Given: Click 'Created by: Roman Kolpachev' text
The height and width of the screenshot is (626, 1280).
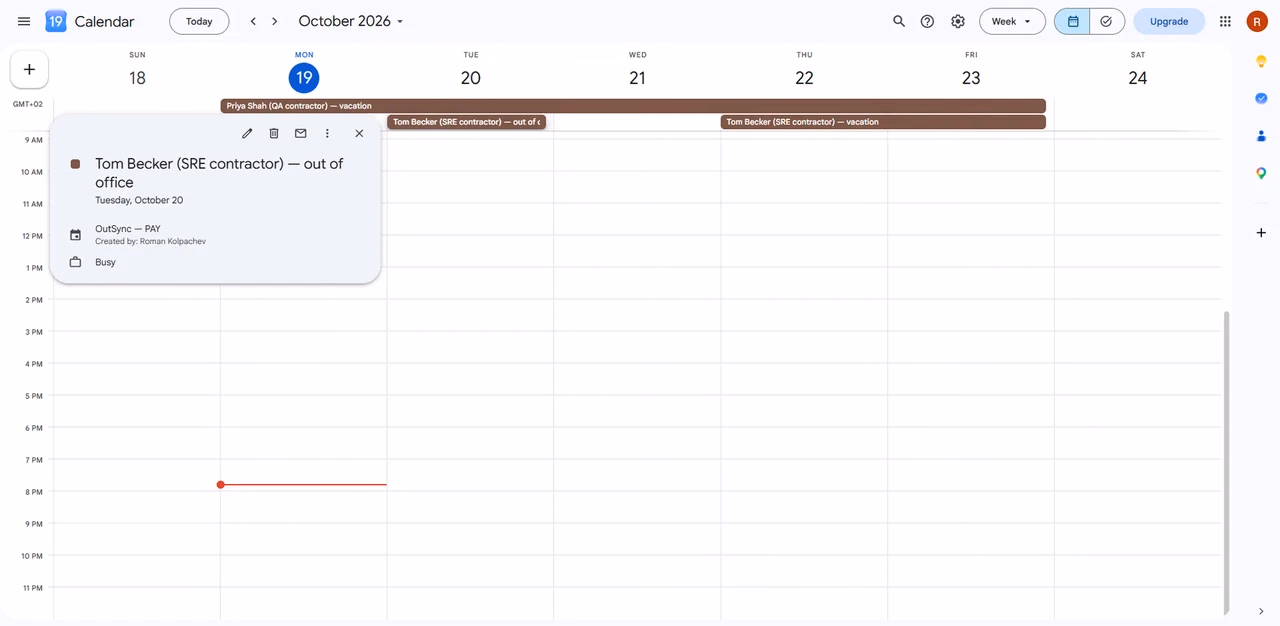Looking at the screenshot, I should tap(151, 242).
